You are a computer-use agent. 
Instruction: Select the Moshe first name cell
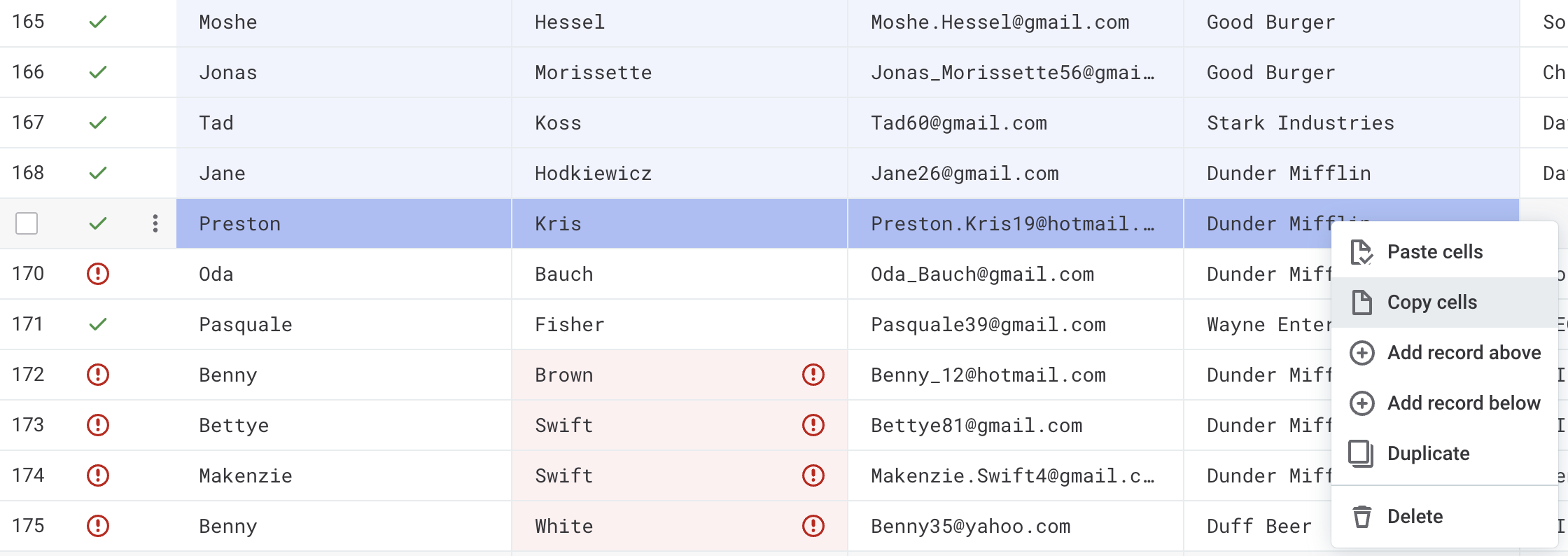point(343,22)
